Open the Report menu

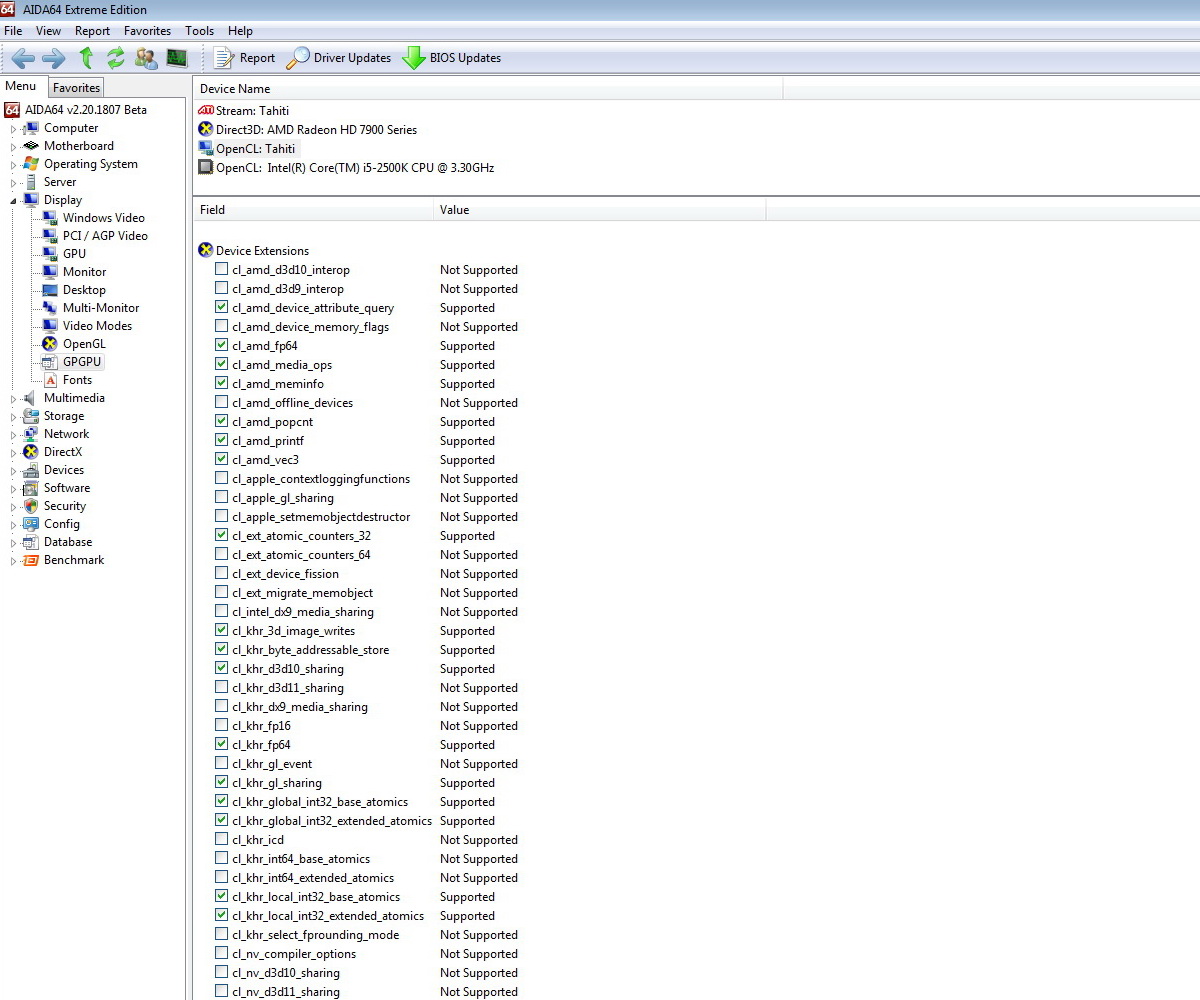(93, 31)
